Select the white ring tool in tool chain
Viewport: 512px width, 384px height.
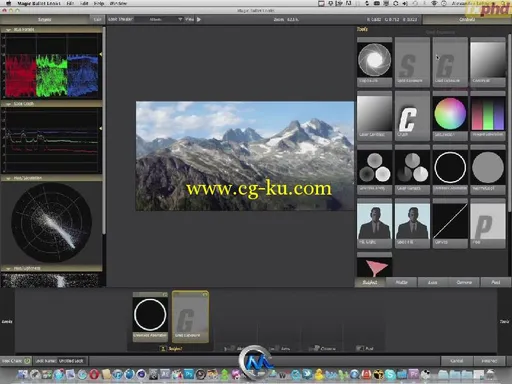(150, 317)
